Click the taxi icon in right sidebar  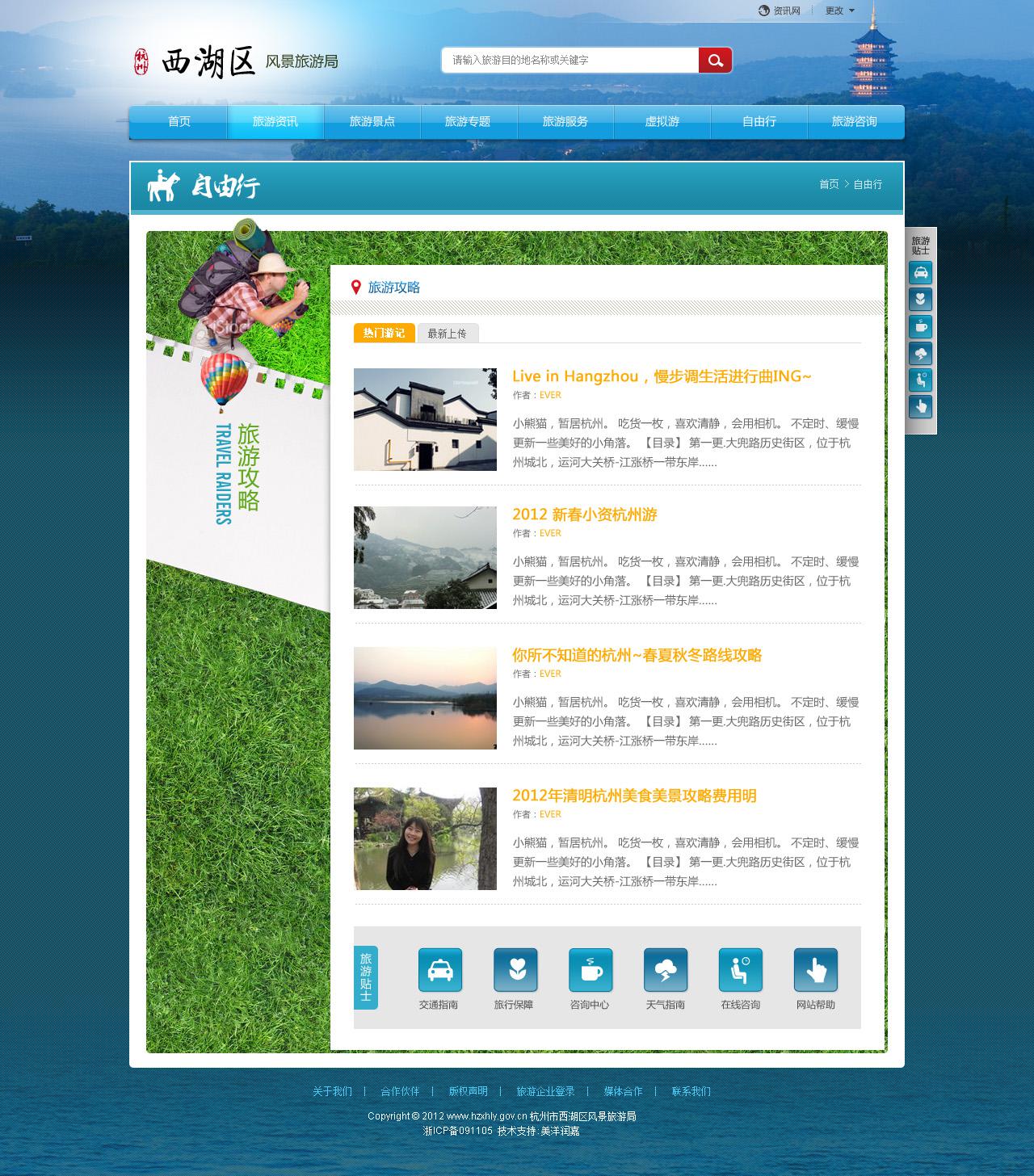pyautogui.click(x=921, y=273)
